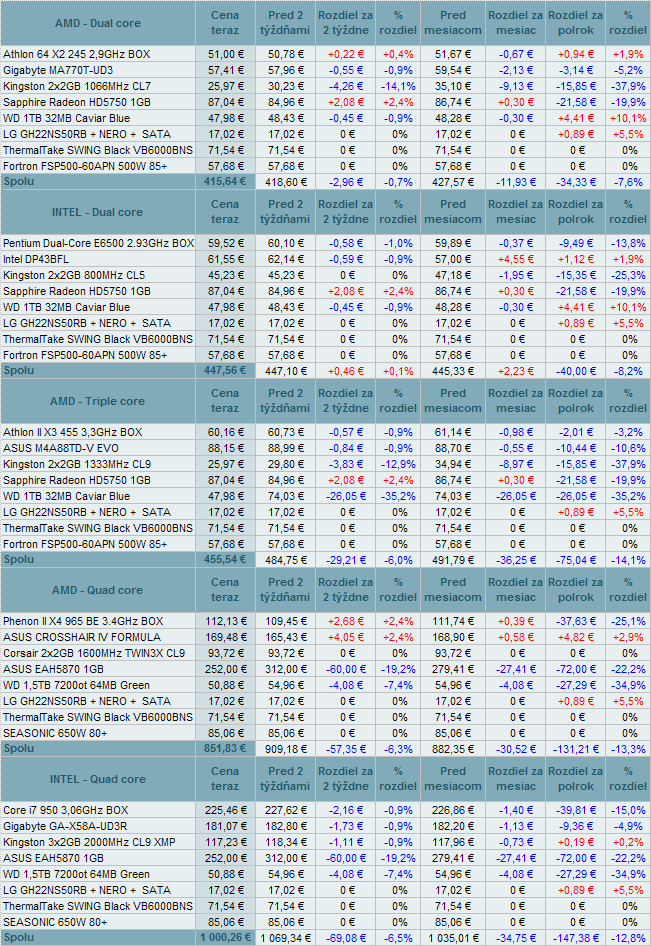Click the "-39,81 €" half-year difference cell

tap(576, 810)
